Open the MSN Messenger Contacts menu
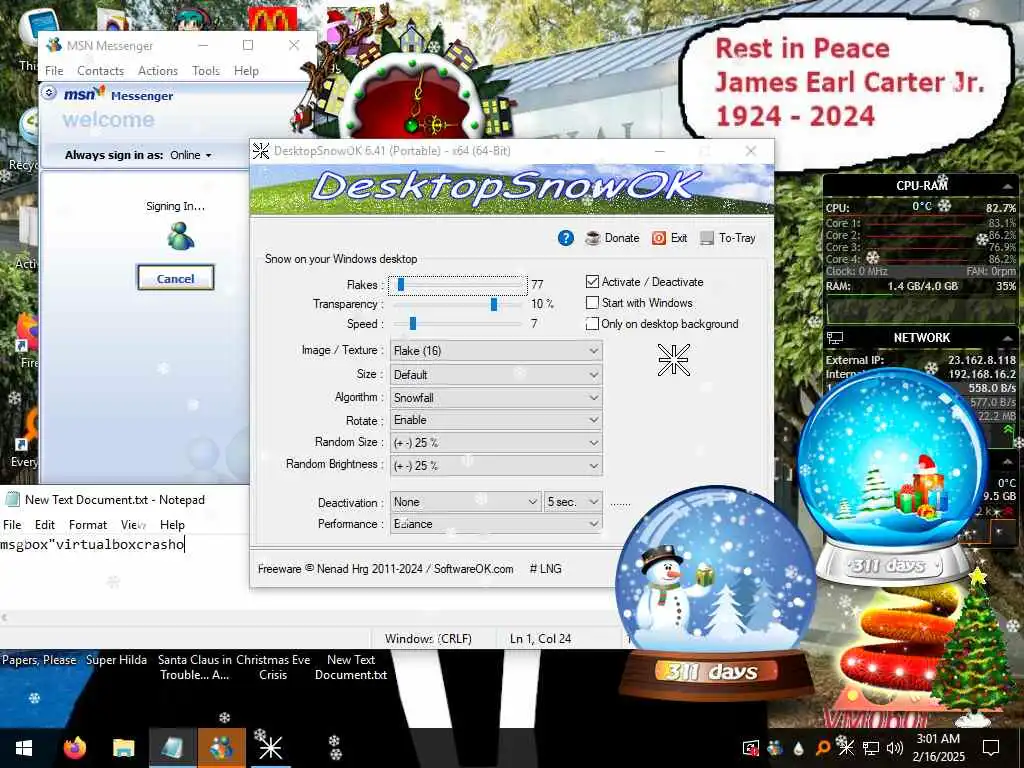This screenshot has height=768, width=1024. (101, 71)
